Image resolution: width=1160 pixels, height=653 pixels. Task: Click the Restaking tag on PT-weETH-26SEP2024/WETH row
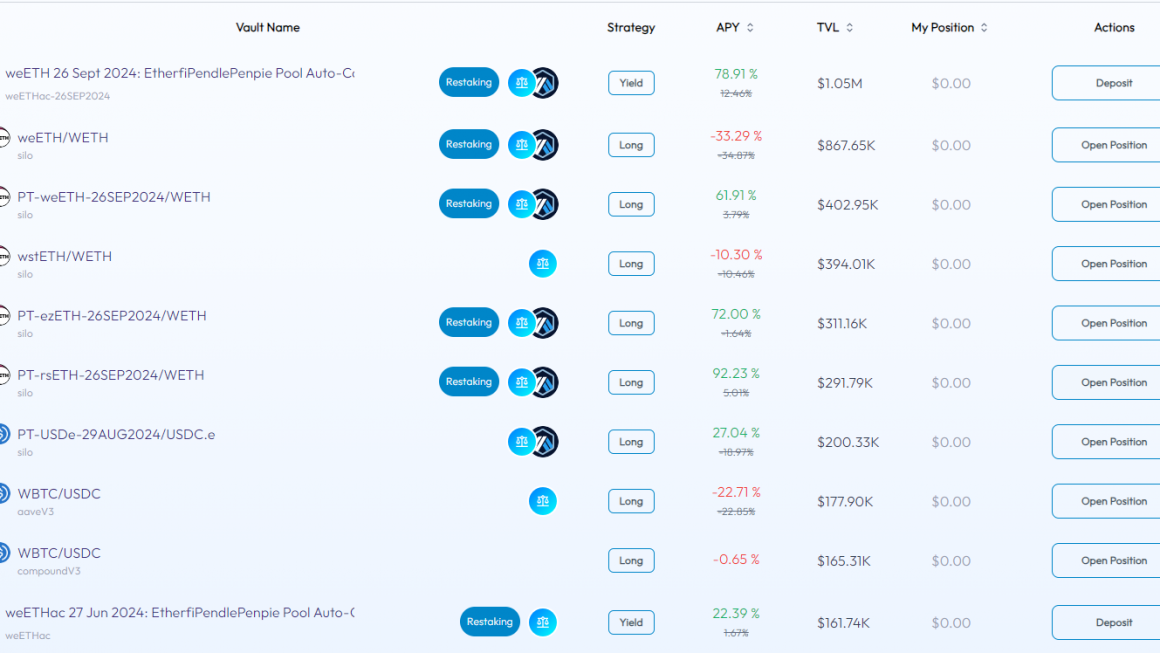pos(469,203)
